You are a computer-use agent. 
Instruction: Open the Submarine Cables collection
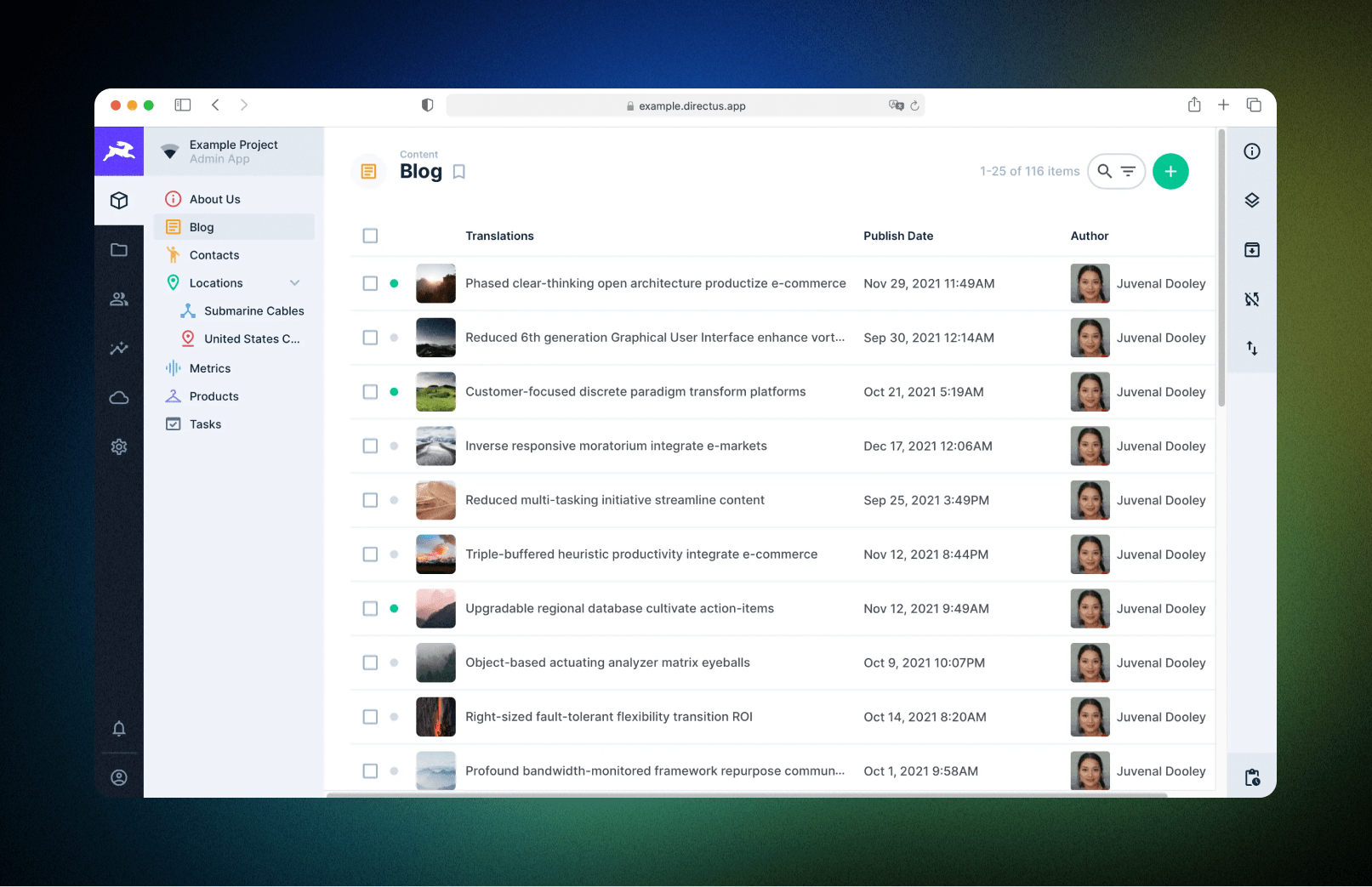click(x=242, y=311)
